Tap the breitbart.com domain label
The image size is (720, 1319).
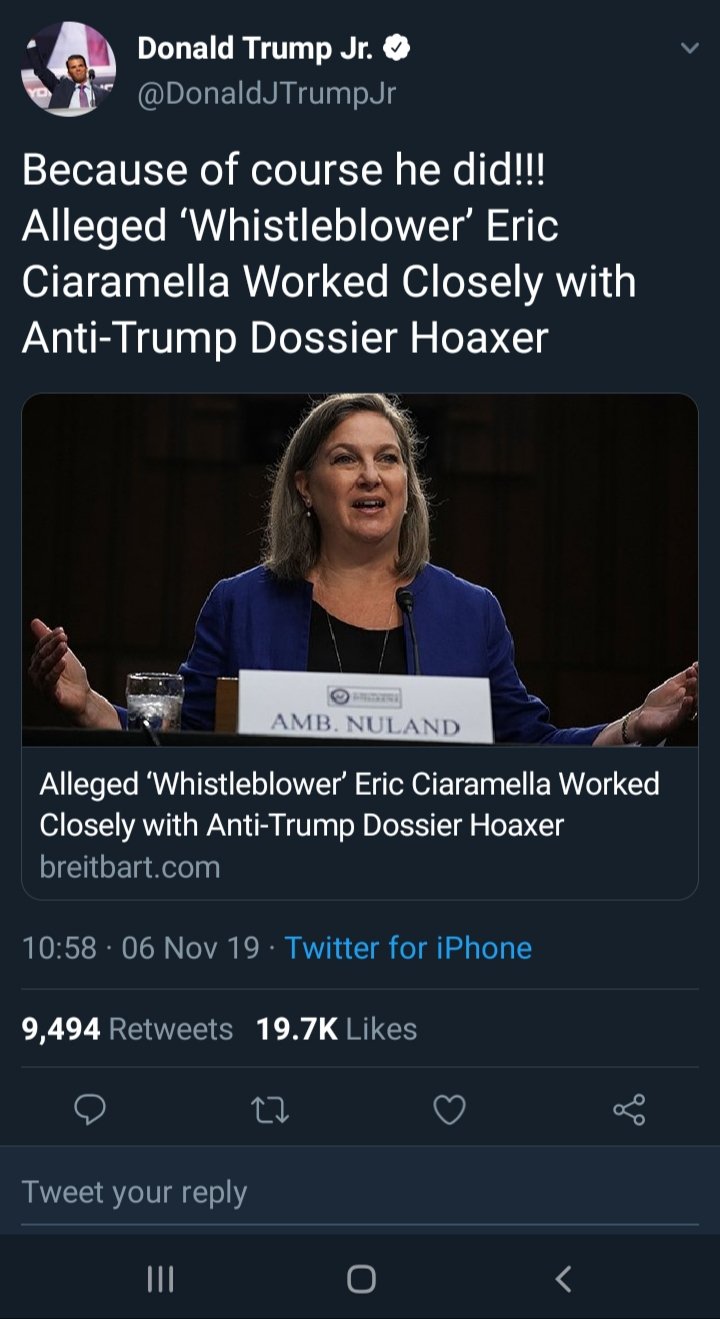tap(129, 866)
